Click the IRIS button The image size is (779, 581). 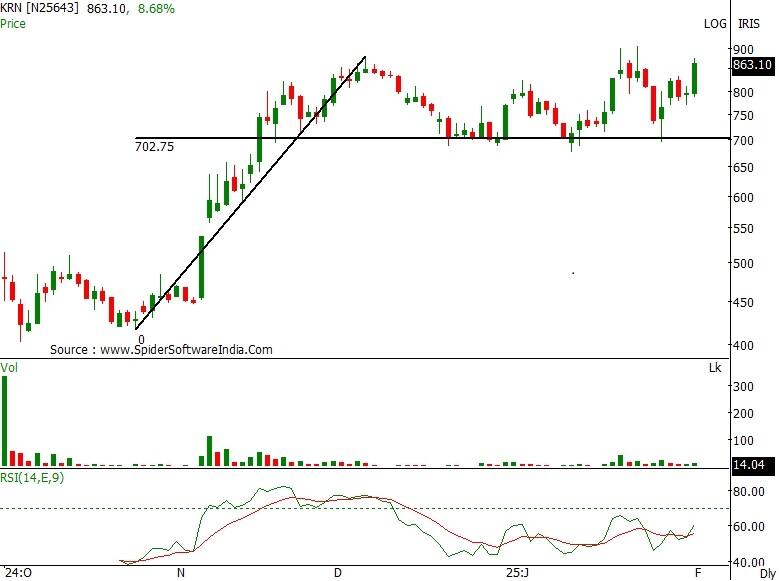click(x=748, y=23)
